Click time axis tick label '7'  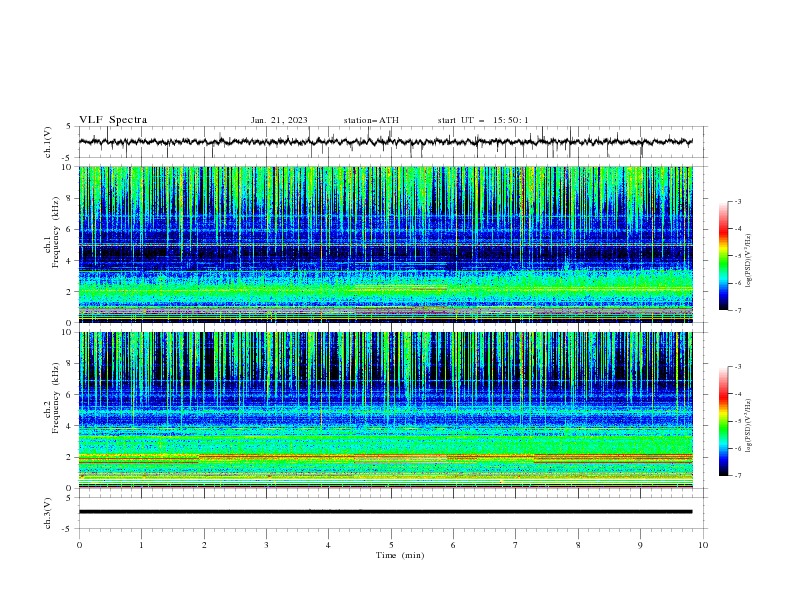click(516, 545)
